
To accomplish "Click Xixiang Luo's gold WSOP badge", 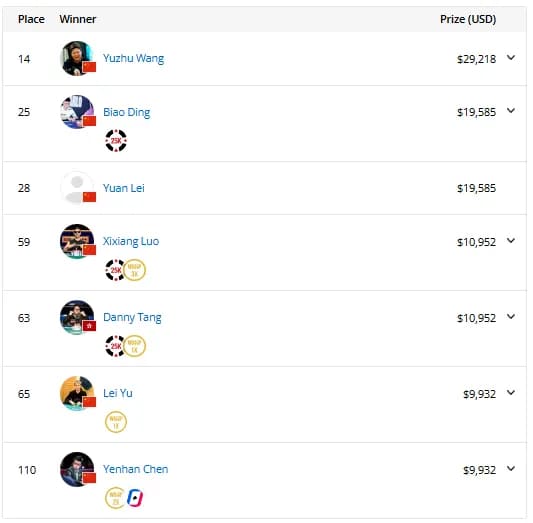I will [135, 272].
